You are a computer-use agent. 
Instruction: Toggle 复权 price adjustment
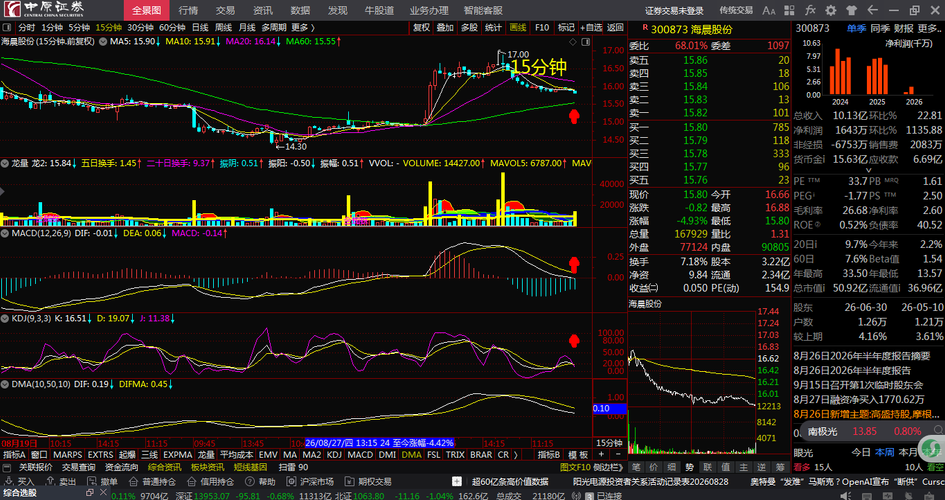421,28
